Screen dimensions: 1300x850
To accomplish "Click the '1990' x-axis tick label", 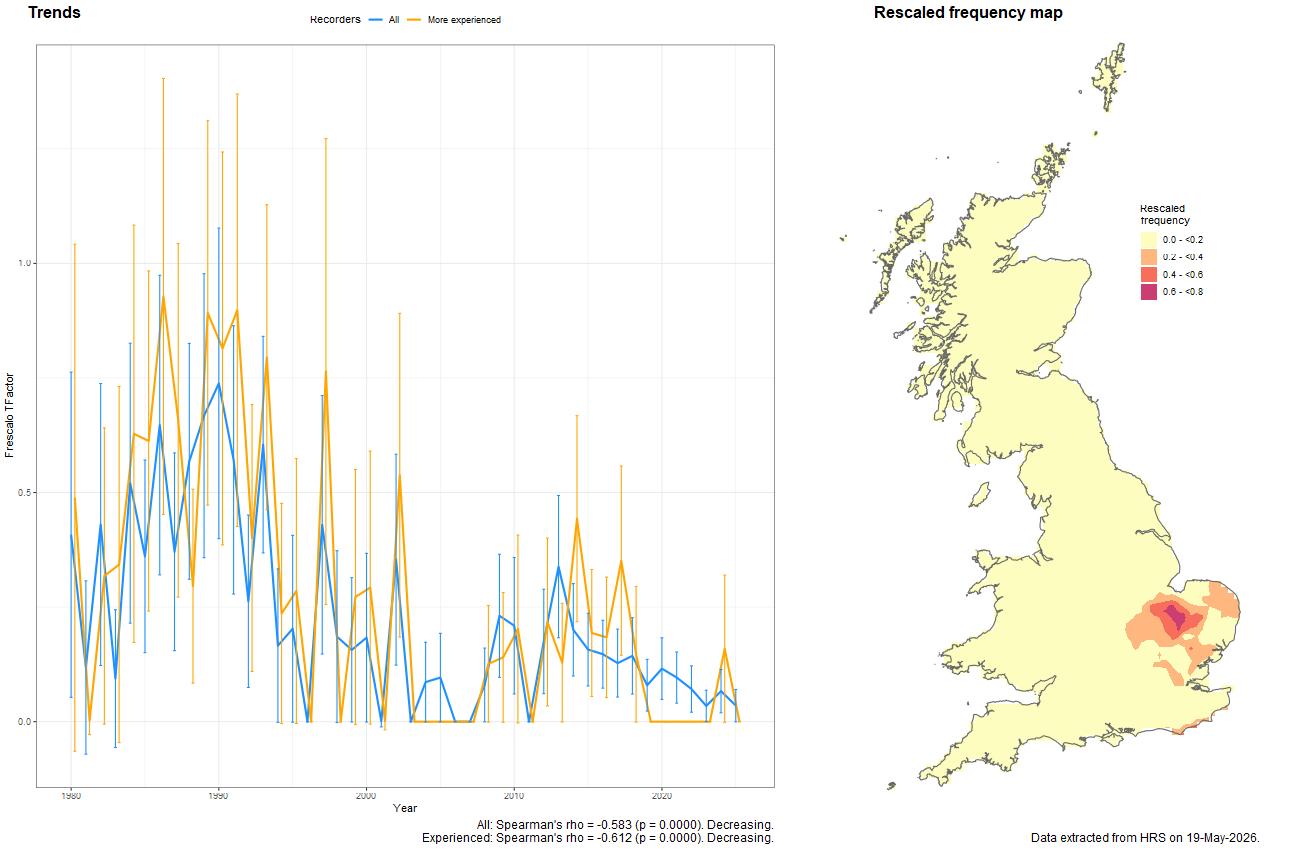I will click(x=218, y=797).
